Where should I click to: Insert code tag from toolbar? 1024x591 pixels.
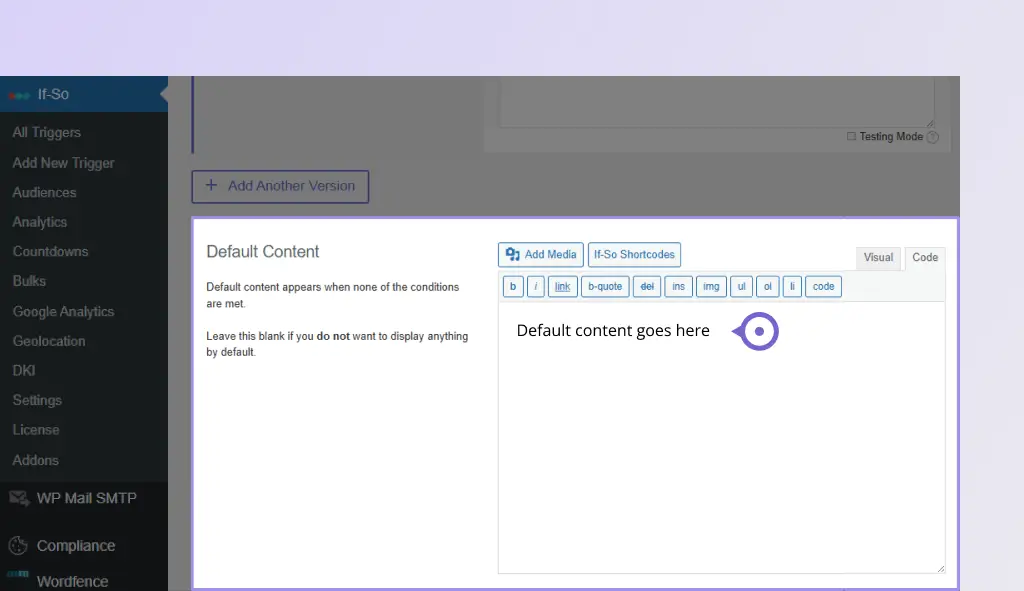823,286
